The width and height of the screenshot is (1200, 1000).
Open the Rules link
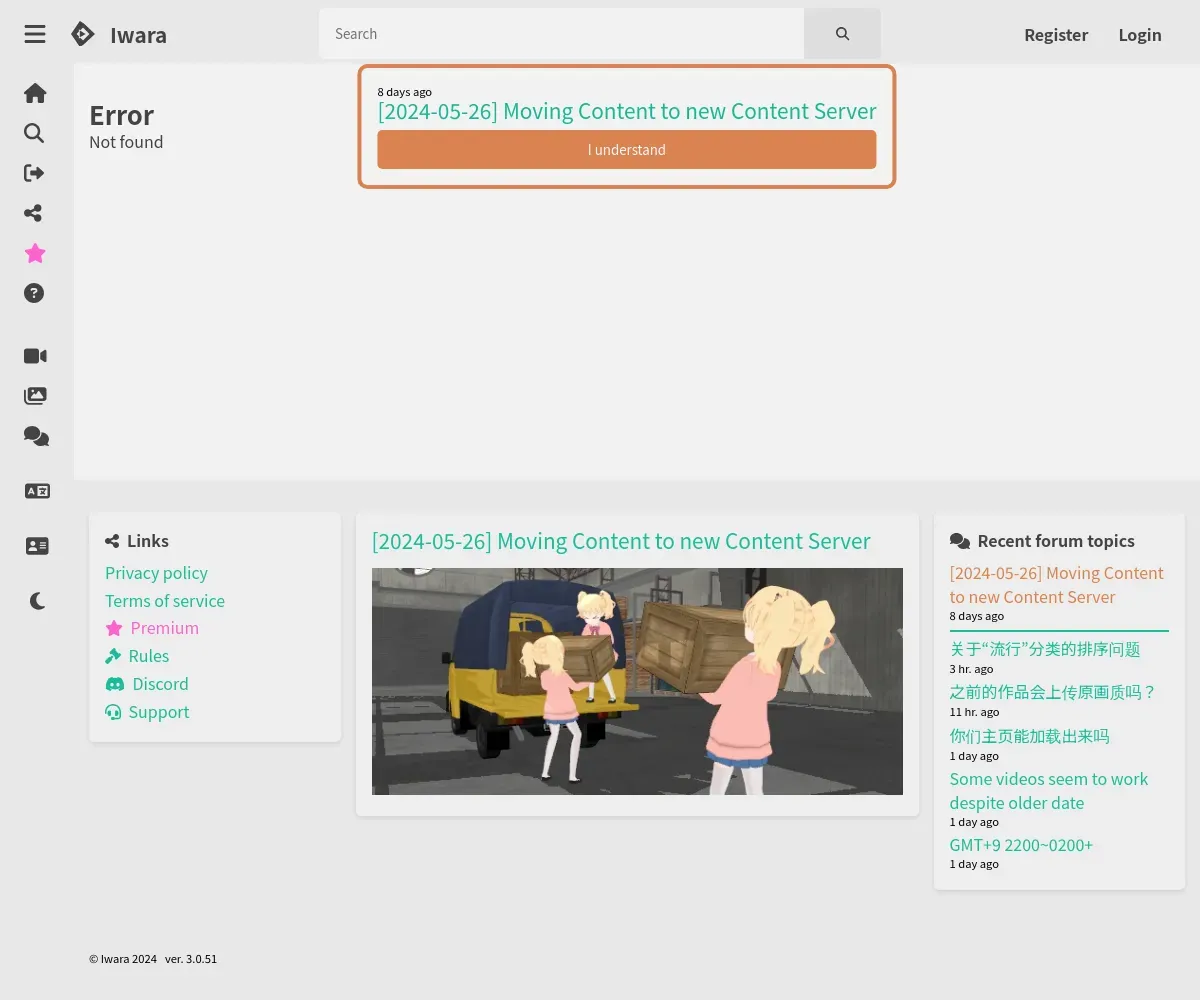(149, 656)
